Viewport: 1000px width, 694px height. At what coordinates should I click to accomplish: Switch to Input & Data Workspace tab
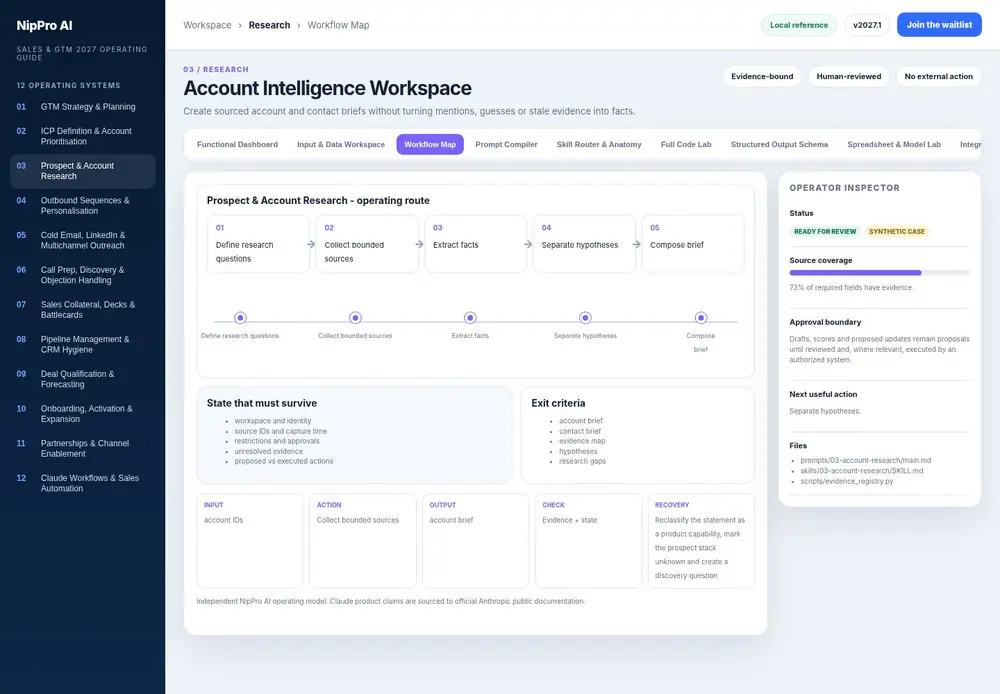coord(341,145)
